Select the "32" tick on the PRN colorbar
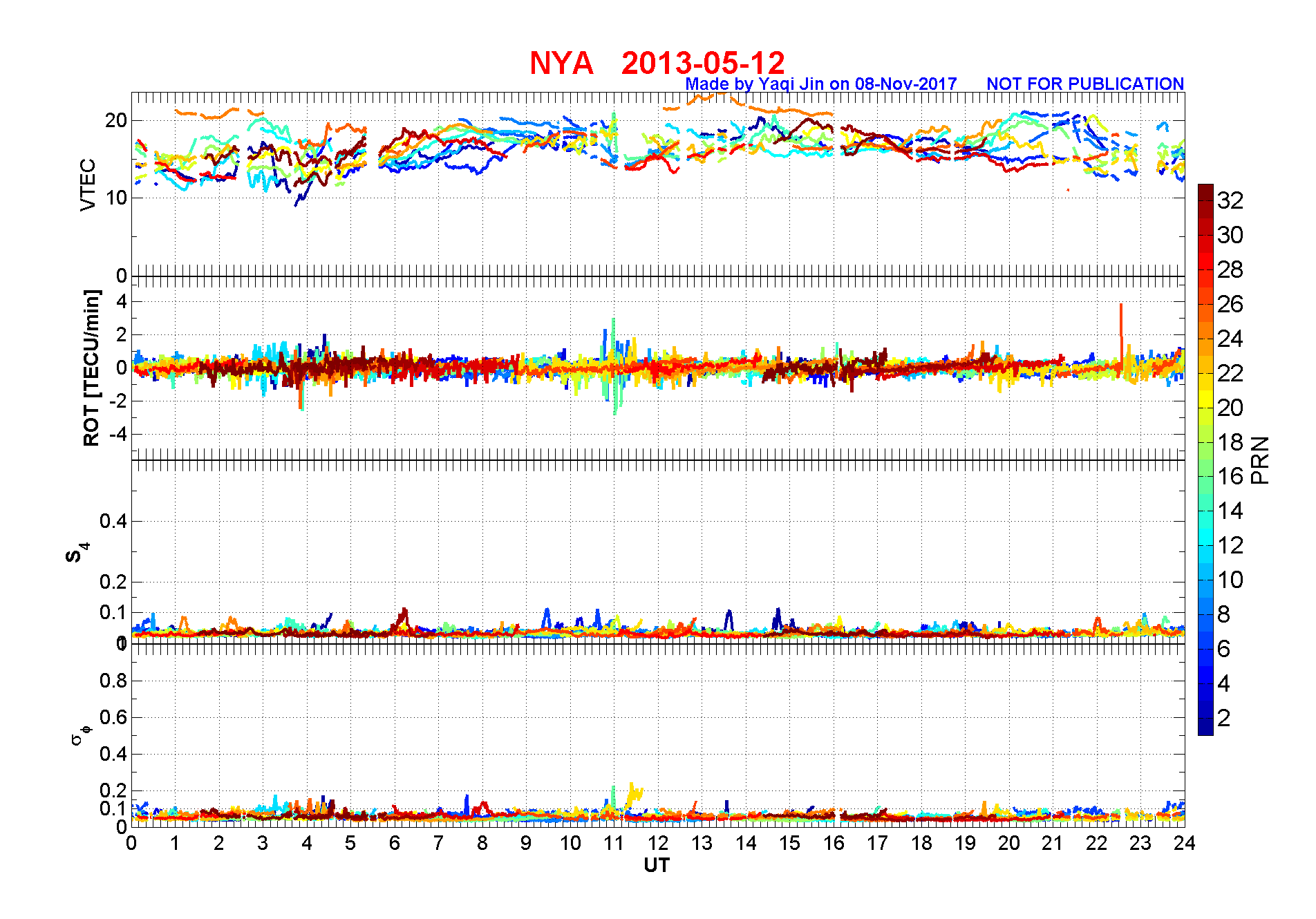This screenshot has height=919, width=1316. 1230,200
